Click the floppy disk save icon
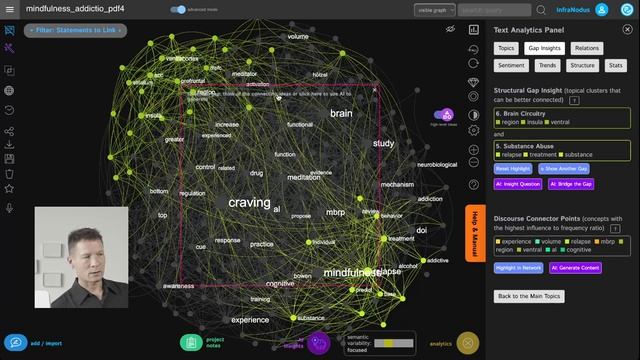 9,159
